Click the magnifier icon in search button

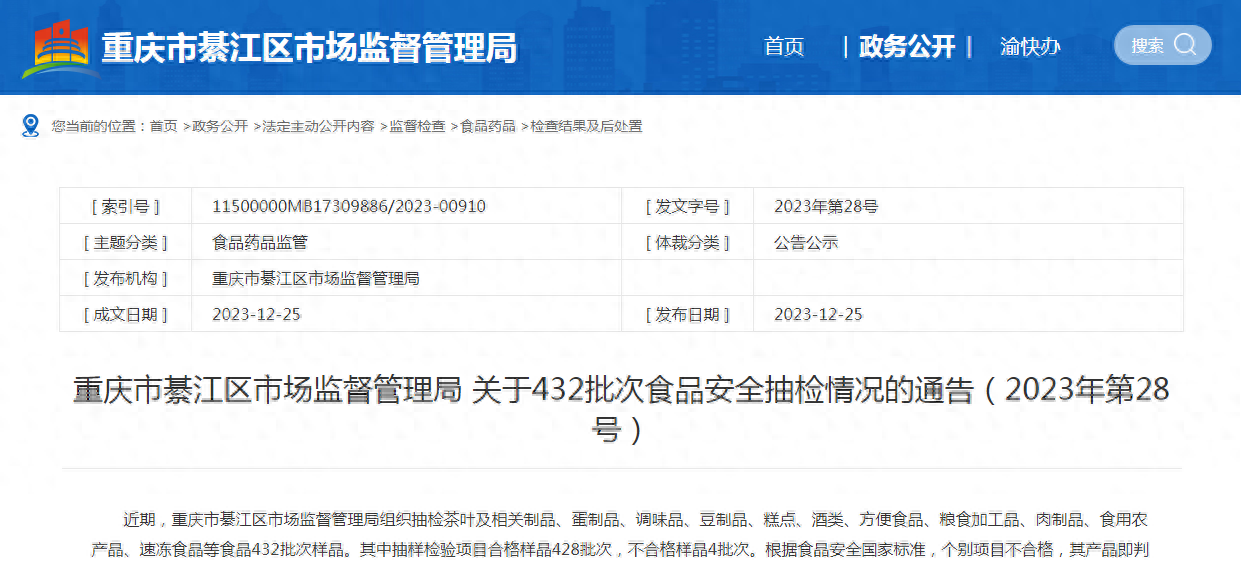[x=1185, y=45]
